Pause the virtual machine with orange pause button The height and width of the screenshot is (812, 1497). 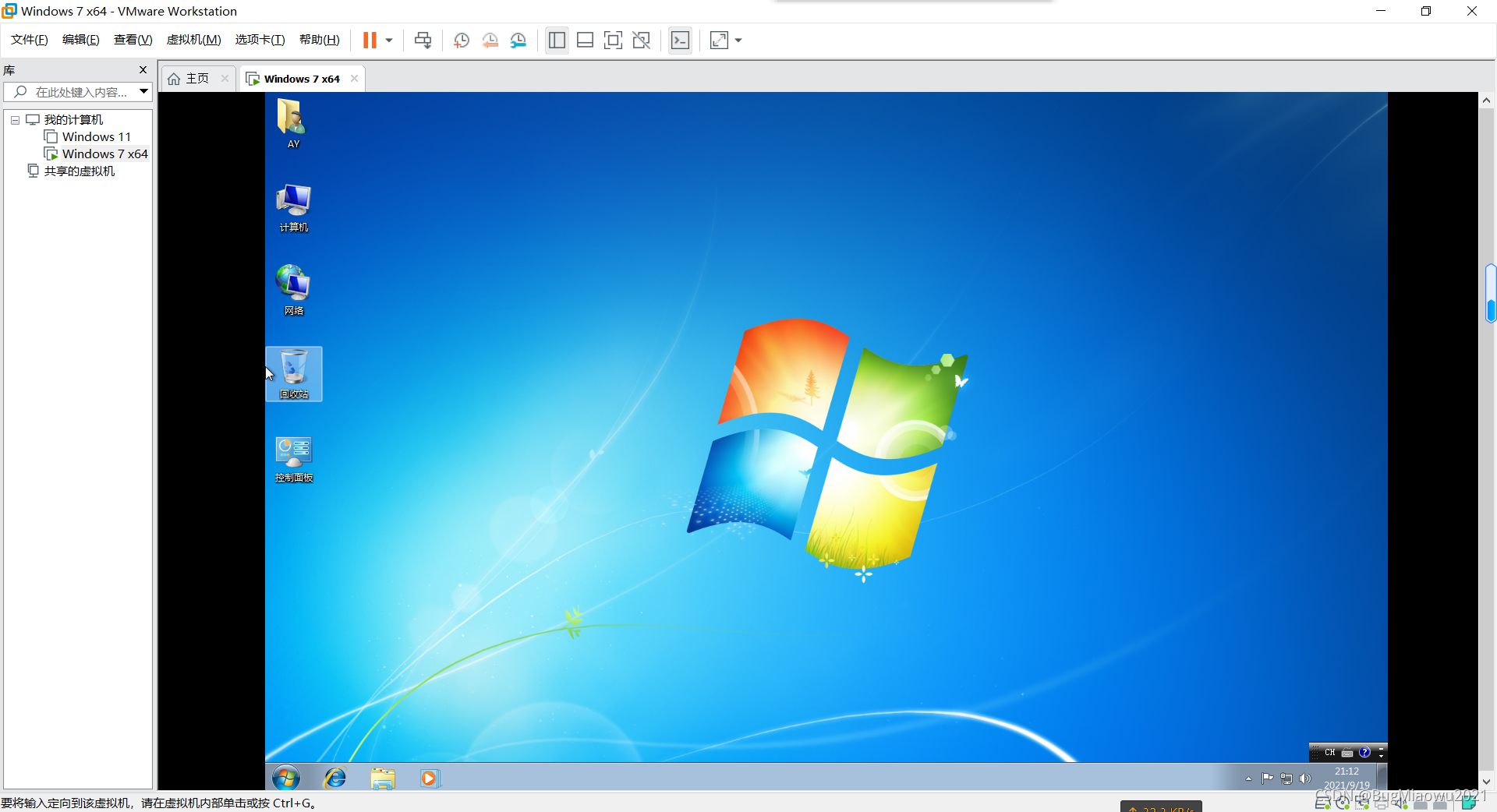[370, 40]
